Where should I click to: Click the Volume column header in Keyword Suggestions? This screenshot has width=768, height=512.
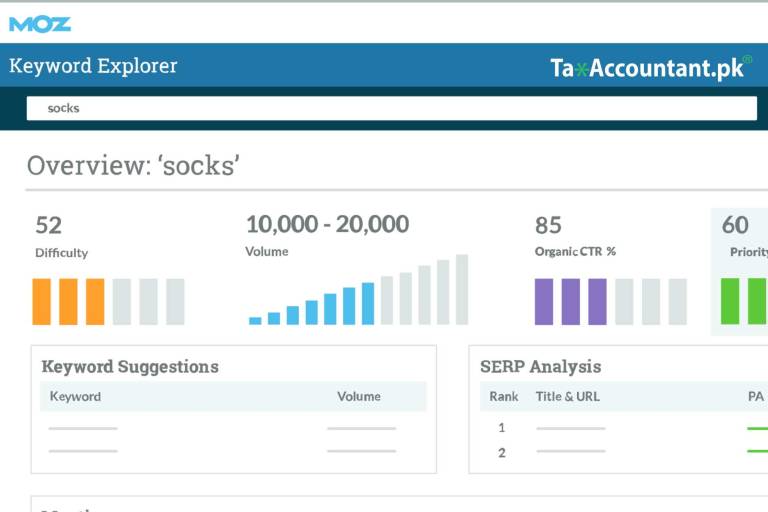359,396
